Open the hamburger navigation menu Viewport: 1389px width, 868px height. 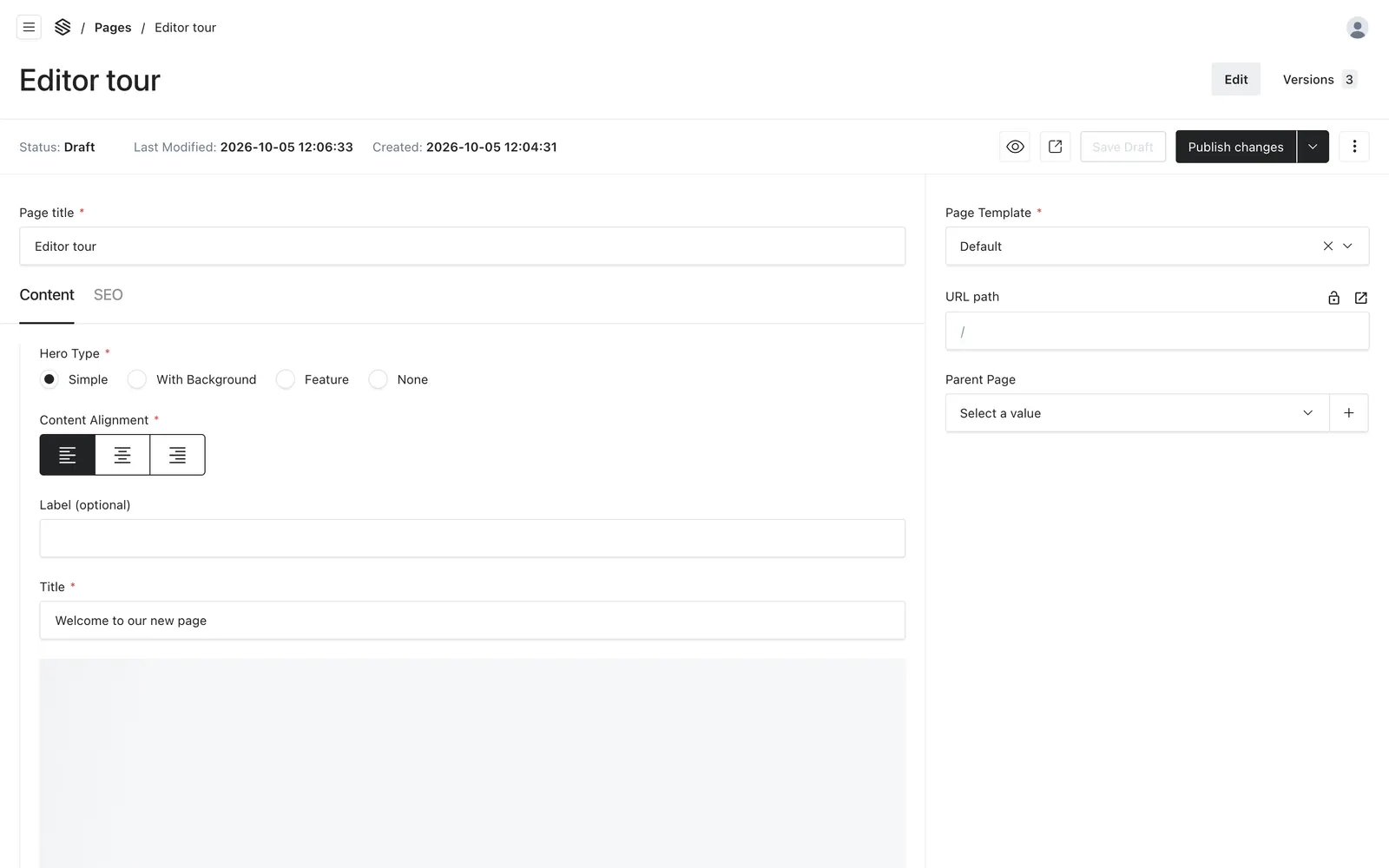coord(29,27)
